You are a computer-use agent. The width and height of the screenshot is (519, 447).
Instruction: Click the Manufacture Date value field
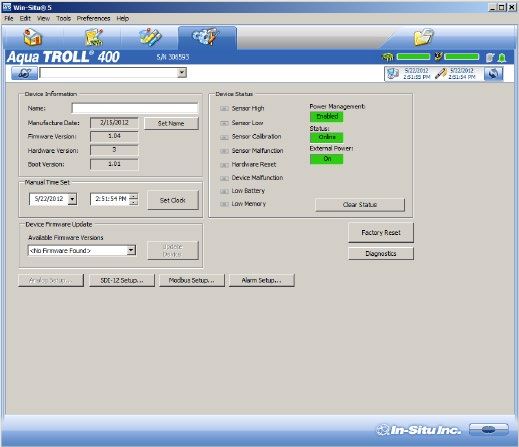(114, 123)
